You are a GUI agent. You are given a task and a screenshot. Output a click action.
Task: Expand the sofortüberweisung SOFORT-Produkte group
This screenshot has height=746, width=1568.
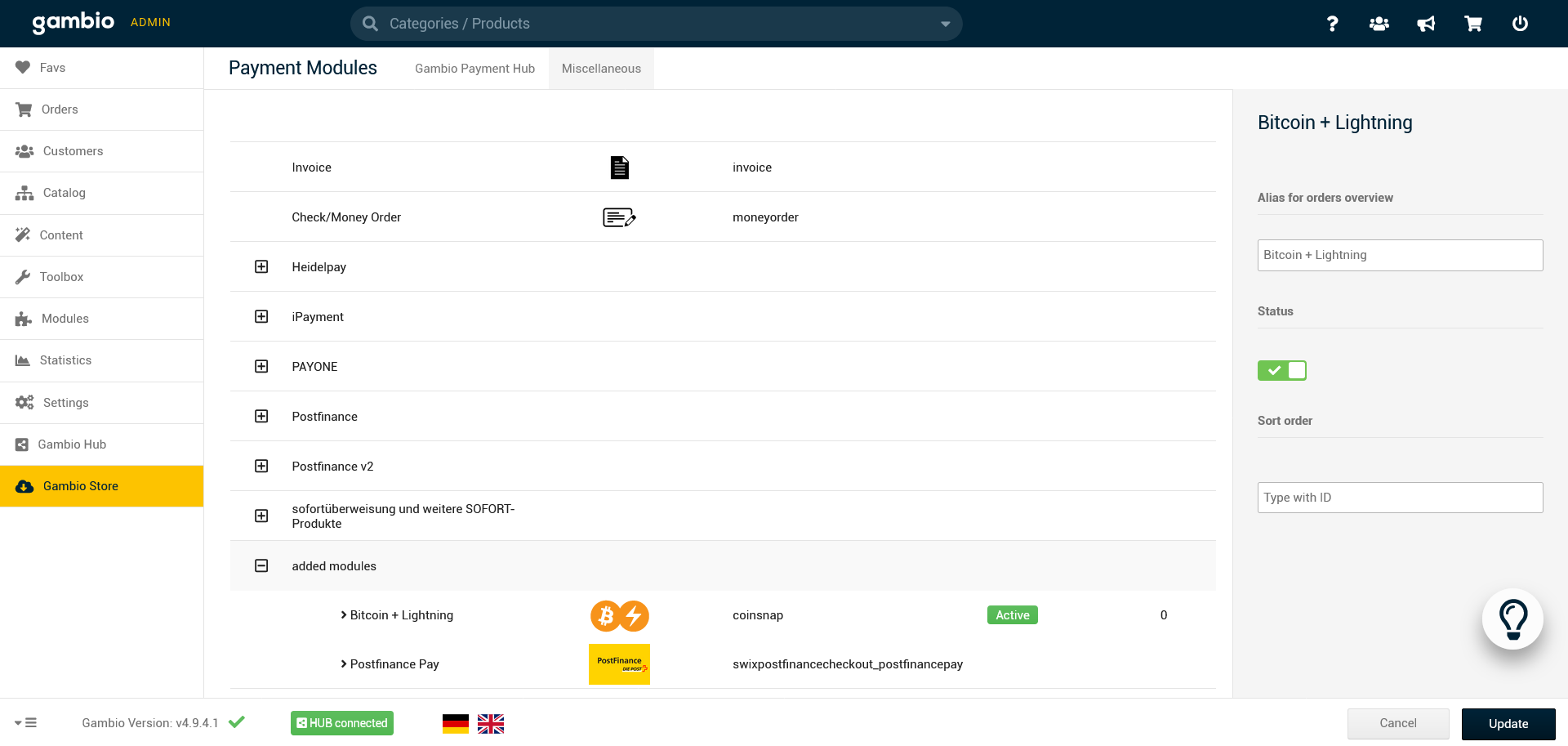(261, 516)
